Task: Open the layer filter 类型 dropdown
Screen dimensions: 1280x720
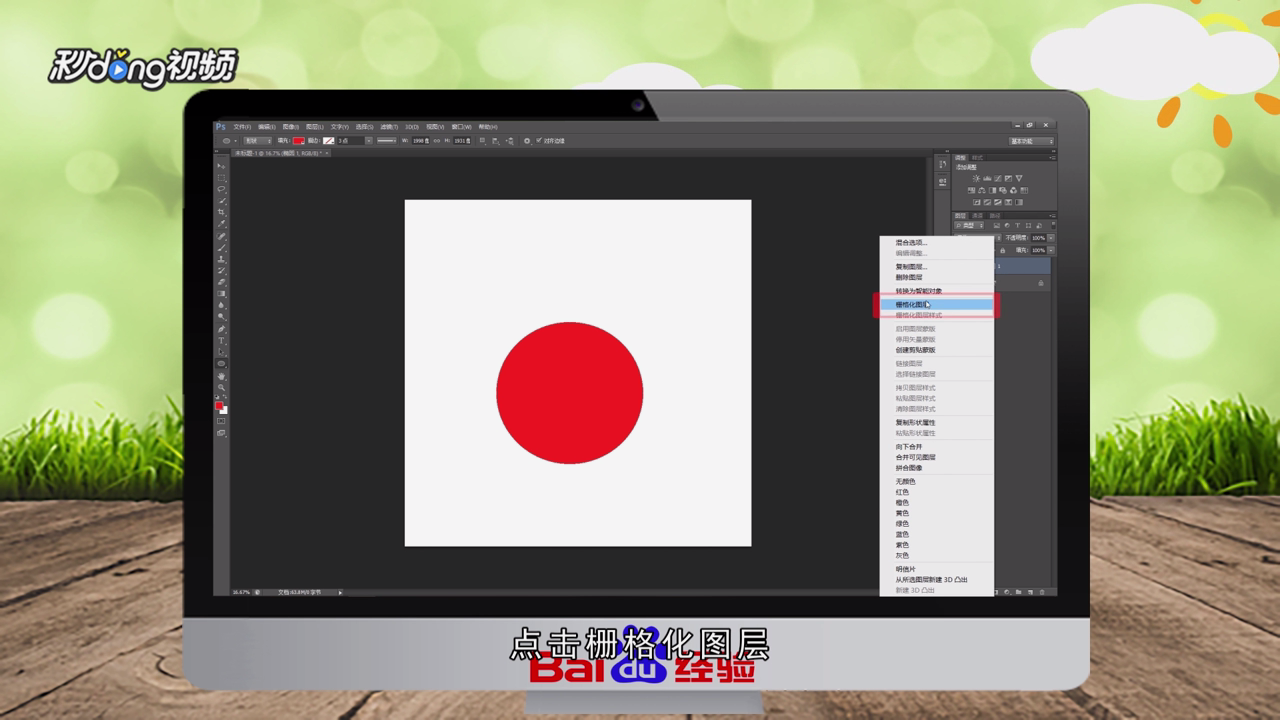Action: 969,226
